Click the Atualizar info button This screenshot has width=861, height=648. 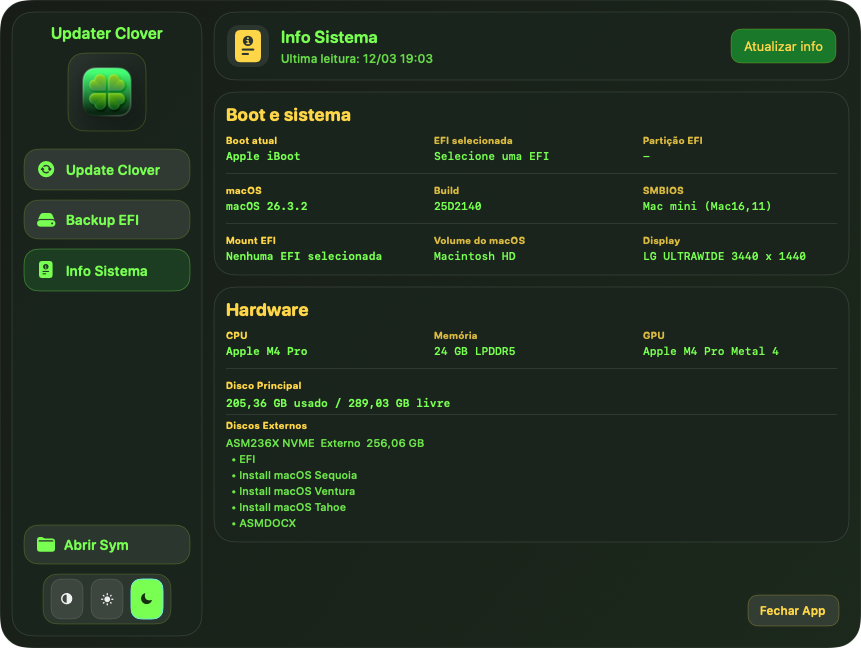click(783, 46)
